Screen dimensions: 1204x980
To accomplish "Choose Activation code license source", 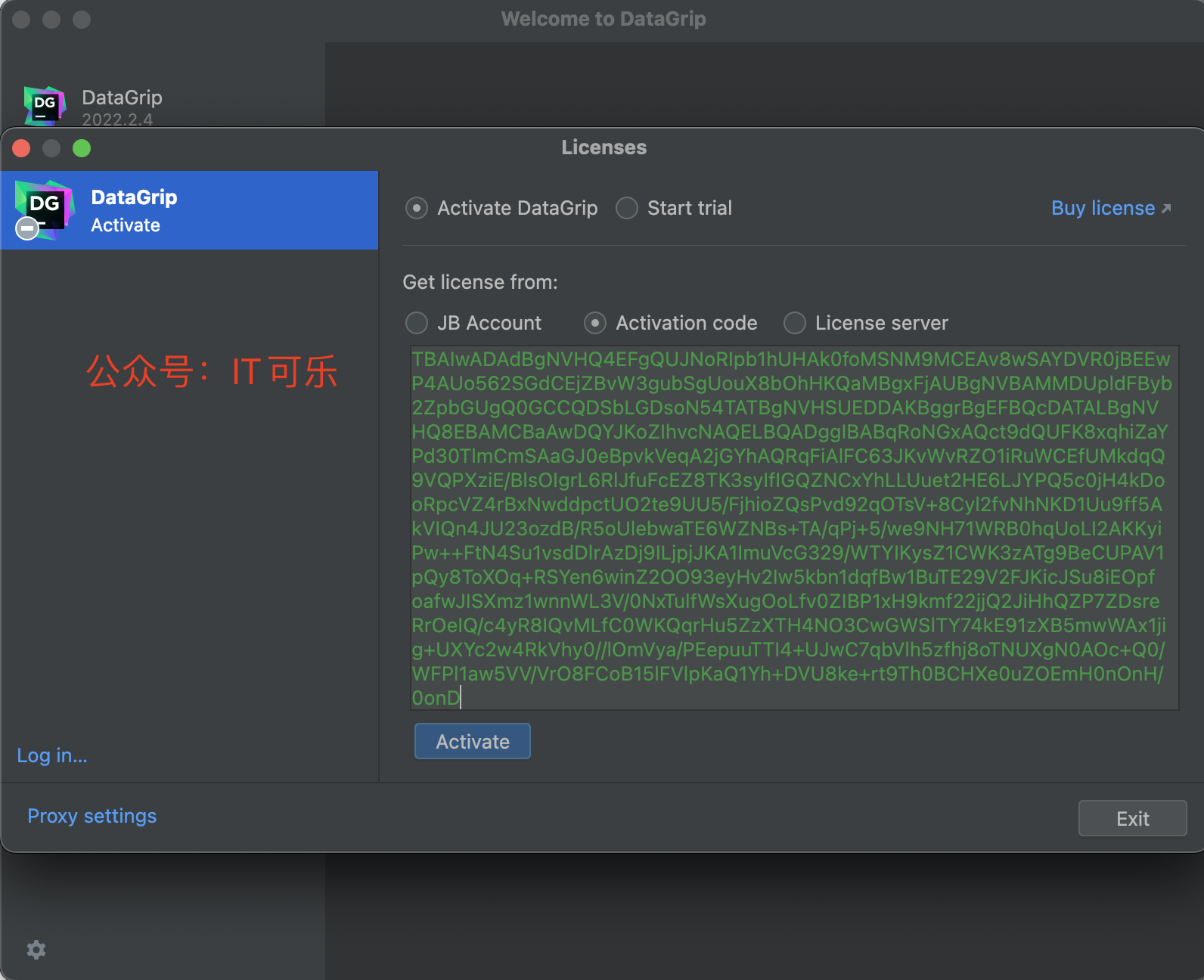I will point(595,323).
